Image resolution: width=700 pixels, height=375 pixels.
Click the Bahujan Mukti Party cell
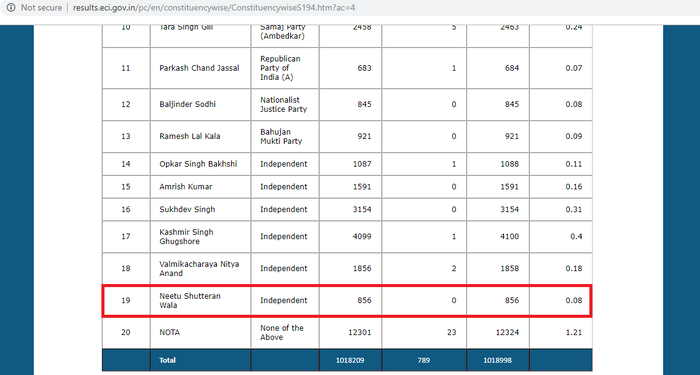click(x=285, y=137)
